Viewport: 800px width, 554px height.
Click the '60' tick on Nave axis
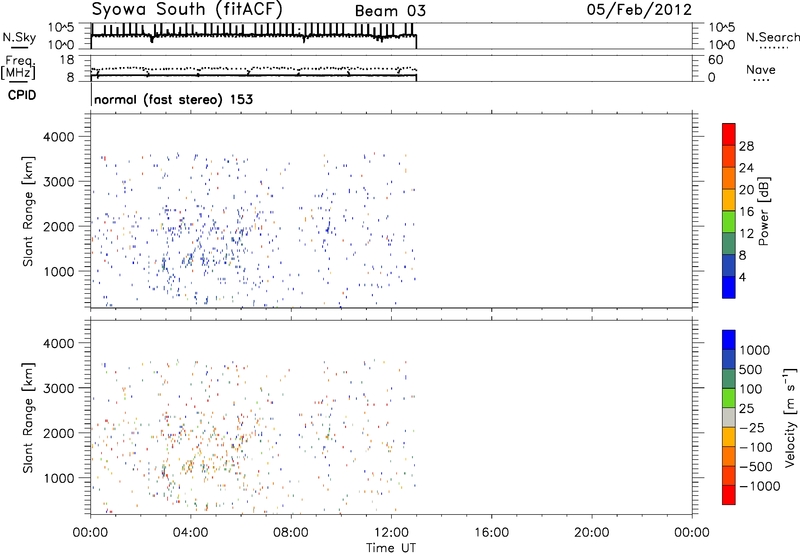click(x=715, y=60)
